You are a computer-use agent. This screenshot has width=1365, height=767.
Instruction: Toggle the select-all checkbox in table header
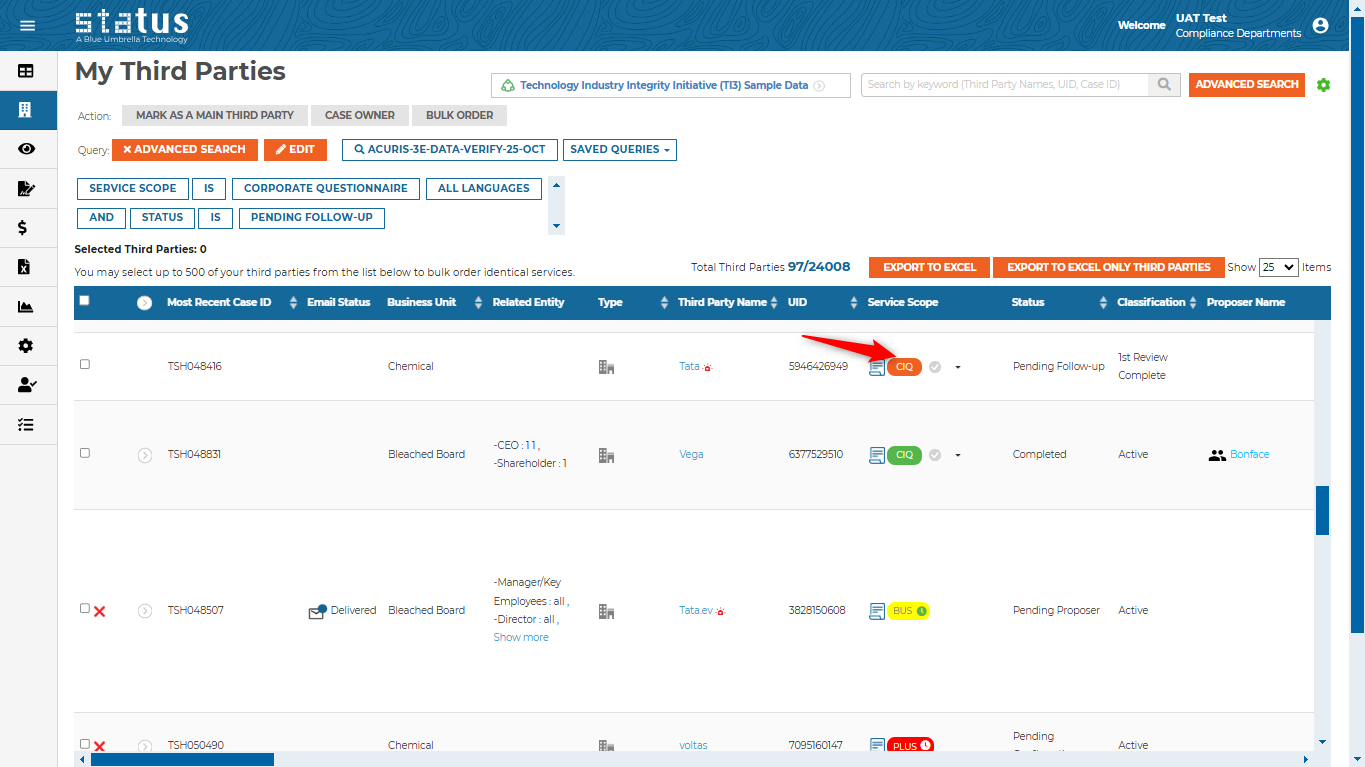point(84,300)
